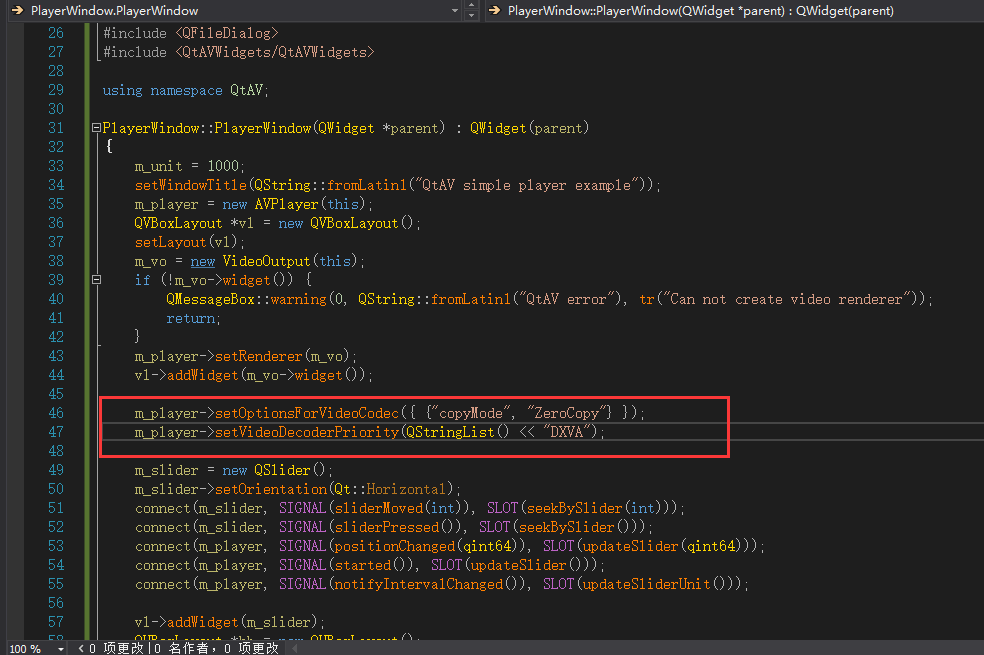The height and width of the screenshot is (655, 984).
Task: Open the PlayerWindow constructor member dropdown
Action: (700, 10)
